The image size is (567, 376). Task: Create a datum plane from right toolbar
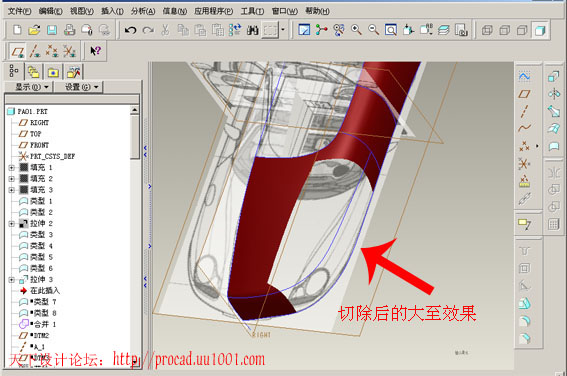[x=524, y=94]
